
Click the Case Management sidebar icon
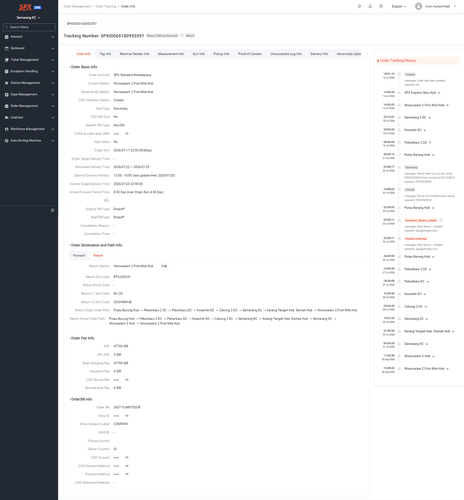pos(6,95)
